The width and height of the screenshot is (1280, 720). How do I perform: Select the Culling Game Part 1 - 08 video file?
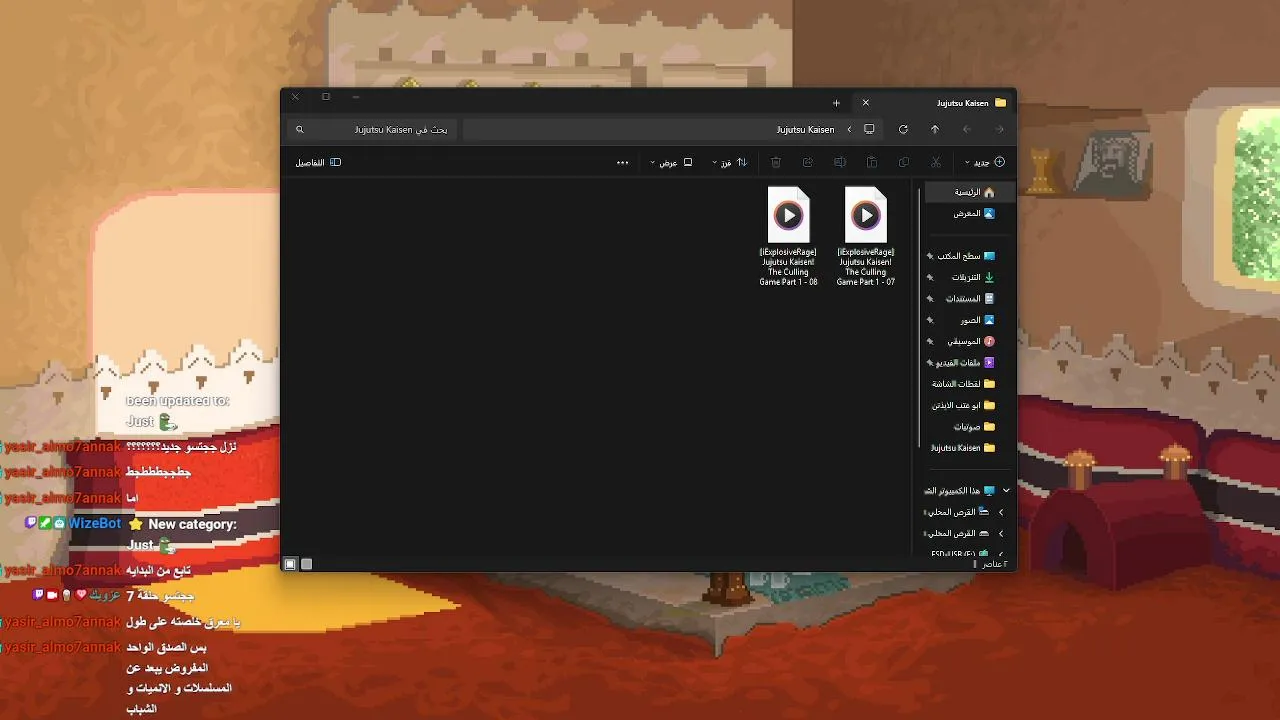pos(789,237)
